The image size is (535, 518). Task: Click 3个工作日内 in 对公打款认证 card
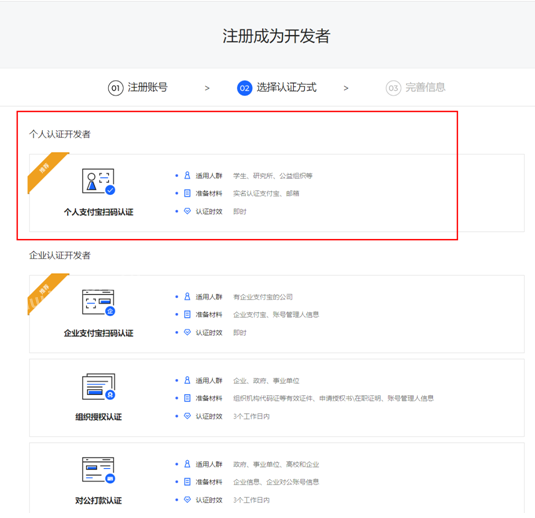tap(251, 500)
